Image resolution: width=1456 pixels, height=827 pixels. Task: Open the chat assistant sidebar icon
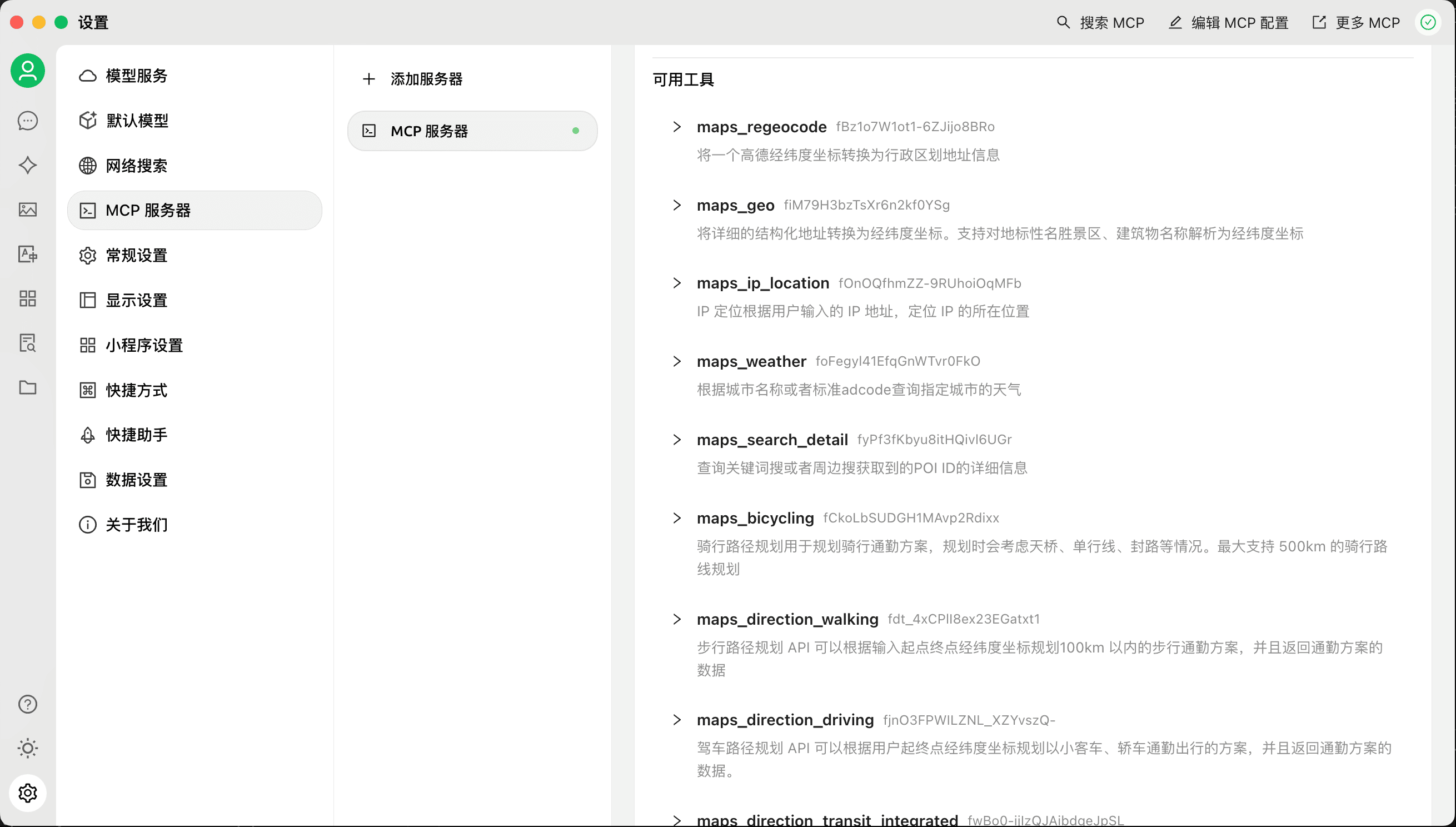[27, 121]
